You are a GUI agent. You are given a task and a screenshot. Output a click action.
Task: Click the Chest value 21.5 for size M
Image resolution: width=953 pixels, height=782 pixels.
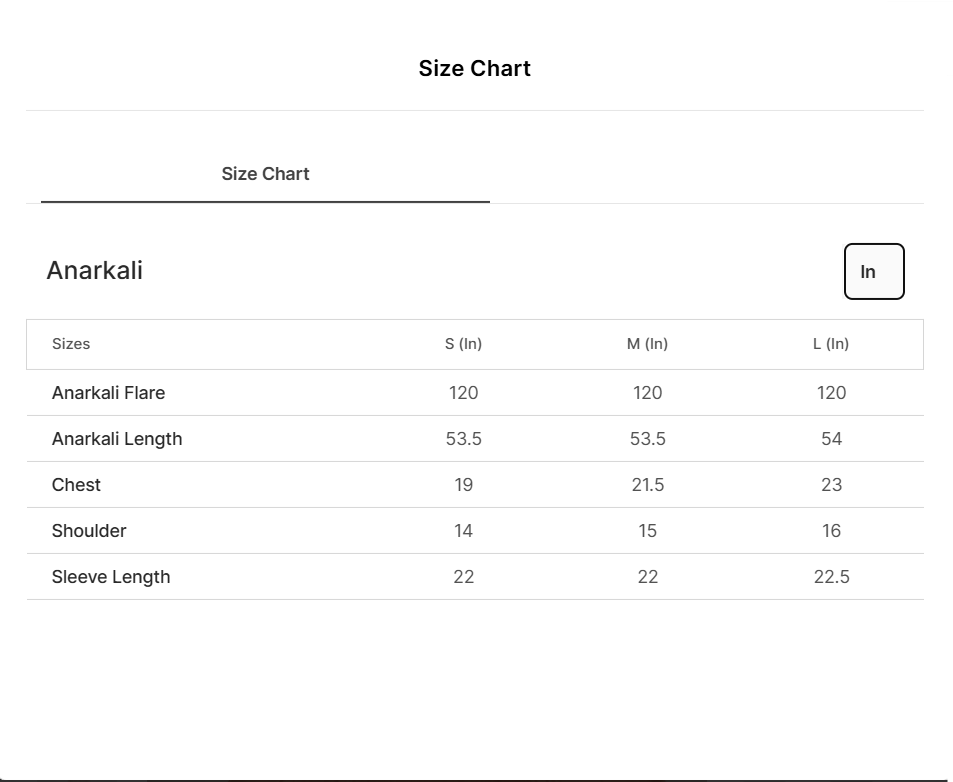point(648,485)
